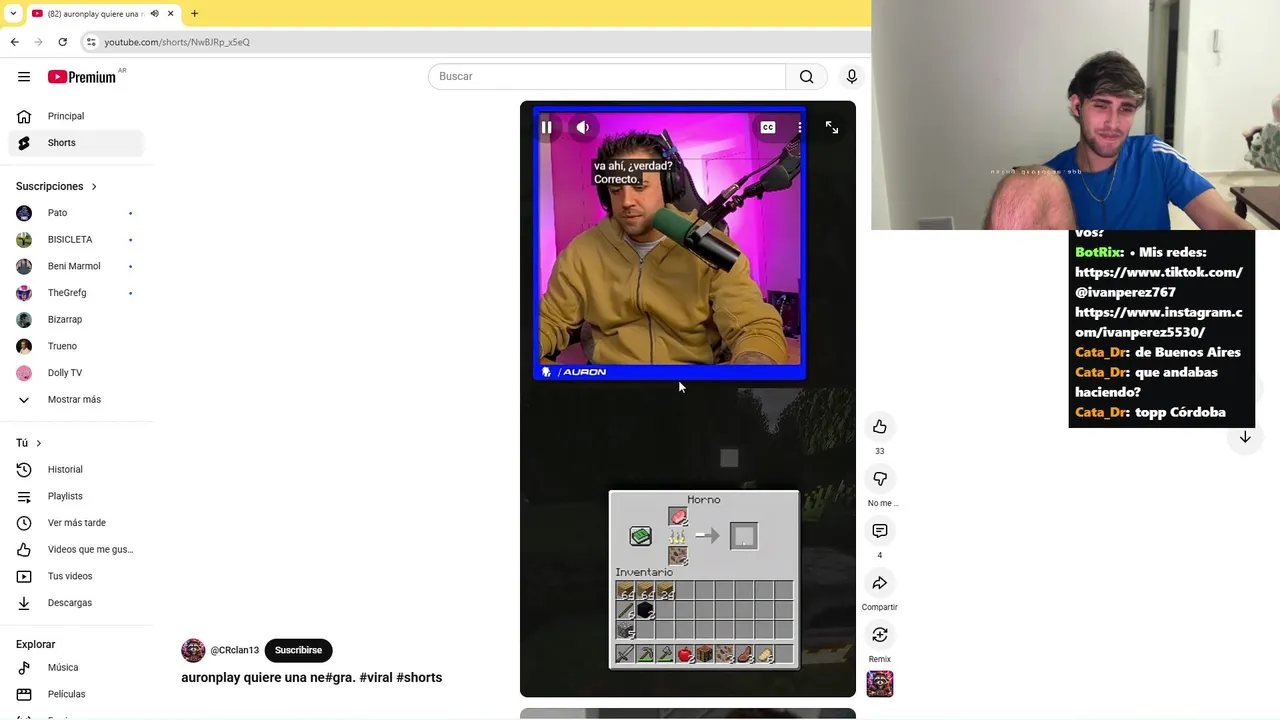Focus the Buscar search field

click(x=607, y=77)
